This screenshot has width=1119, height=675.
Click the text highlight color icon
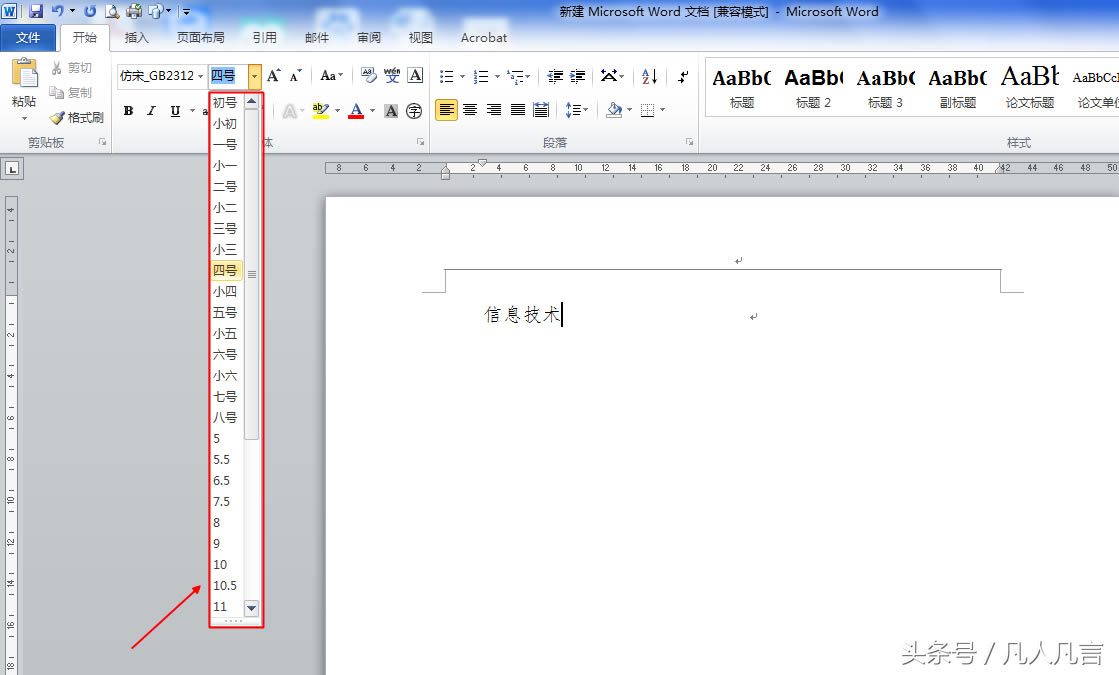click(x=320, y=111)
